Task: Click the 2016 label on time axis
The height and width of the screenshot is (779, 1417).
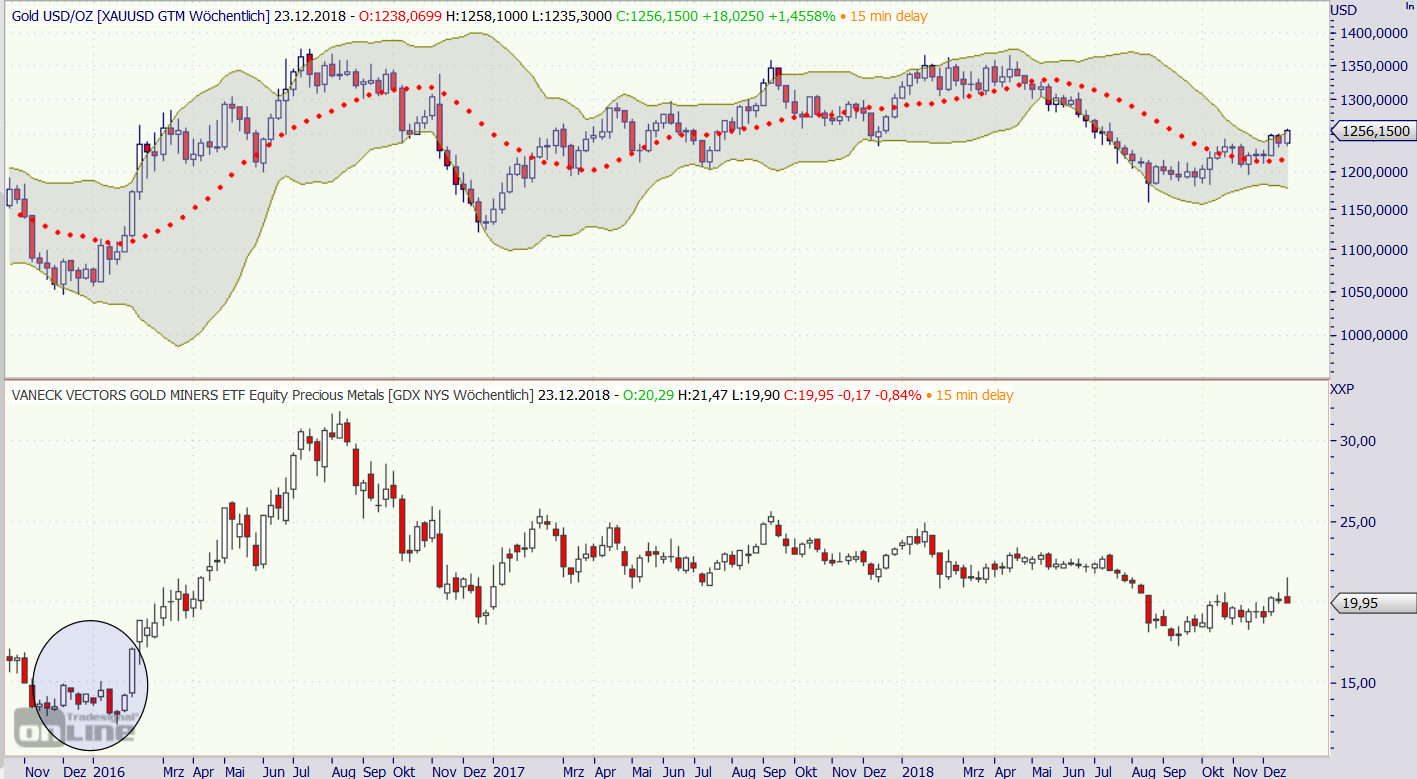Action: (108, 772)
